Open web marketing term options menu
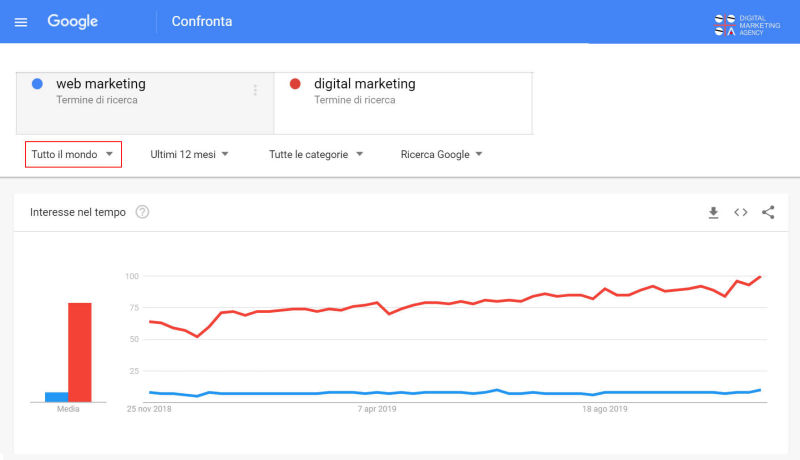 click(x=255, y=90)
